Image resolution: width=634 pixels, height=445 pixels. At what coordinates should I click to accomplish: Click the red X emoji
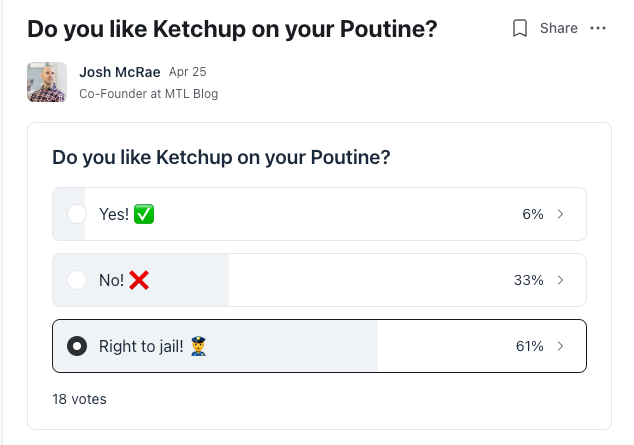click(139, 280)
